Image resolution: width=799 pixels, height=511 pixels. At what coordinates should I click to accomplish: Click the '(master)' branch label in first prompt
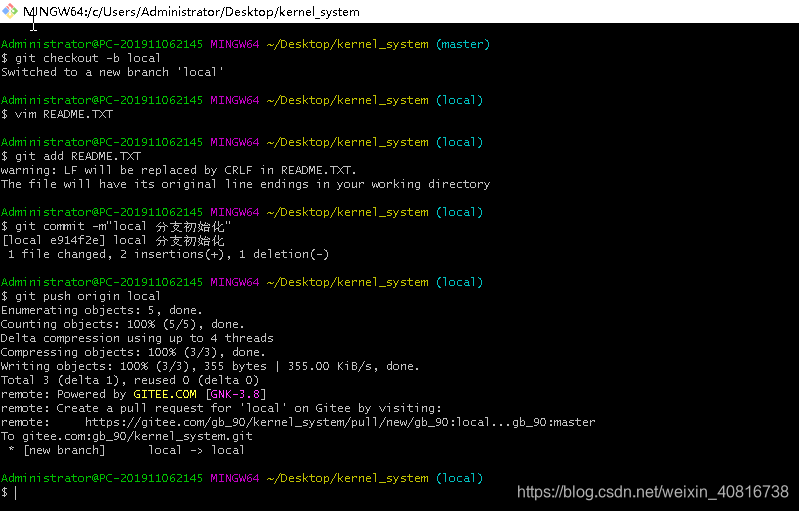coord(463,44)
